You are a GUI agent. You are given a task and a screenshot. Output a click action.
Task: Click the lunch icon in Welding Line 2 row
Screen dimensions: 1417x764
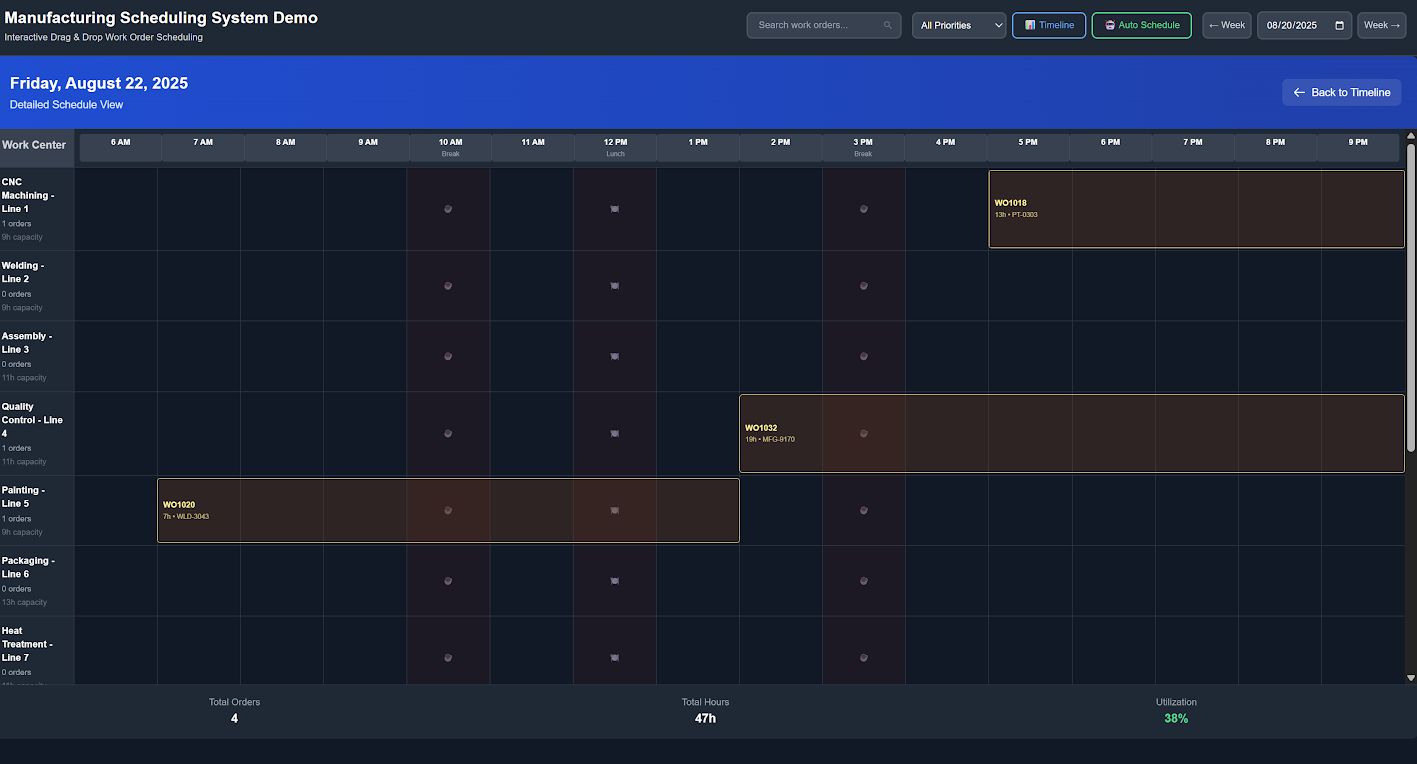tap(614, 285)
